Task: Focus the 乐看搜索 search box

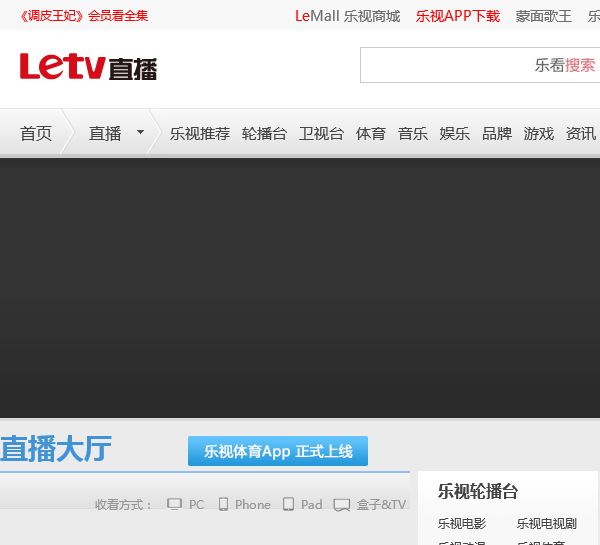Action: (x=480, y=65)
